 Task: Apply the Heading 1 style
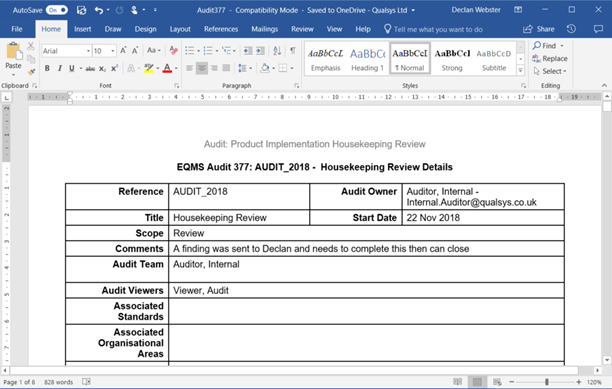367,59
